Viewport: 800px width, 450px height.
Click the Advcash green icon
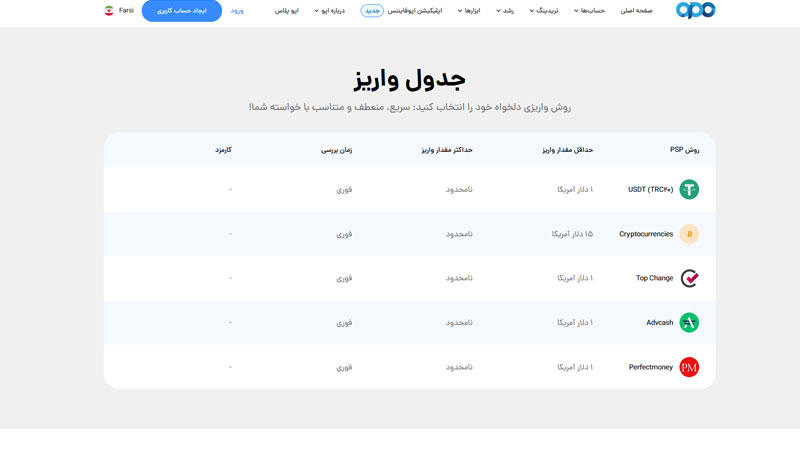[689, 322]
